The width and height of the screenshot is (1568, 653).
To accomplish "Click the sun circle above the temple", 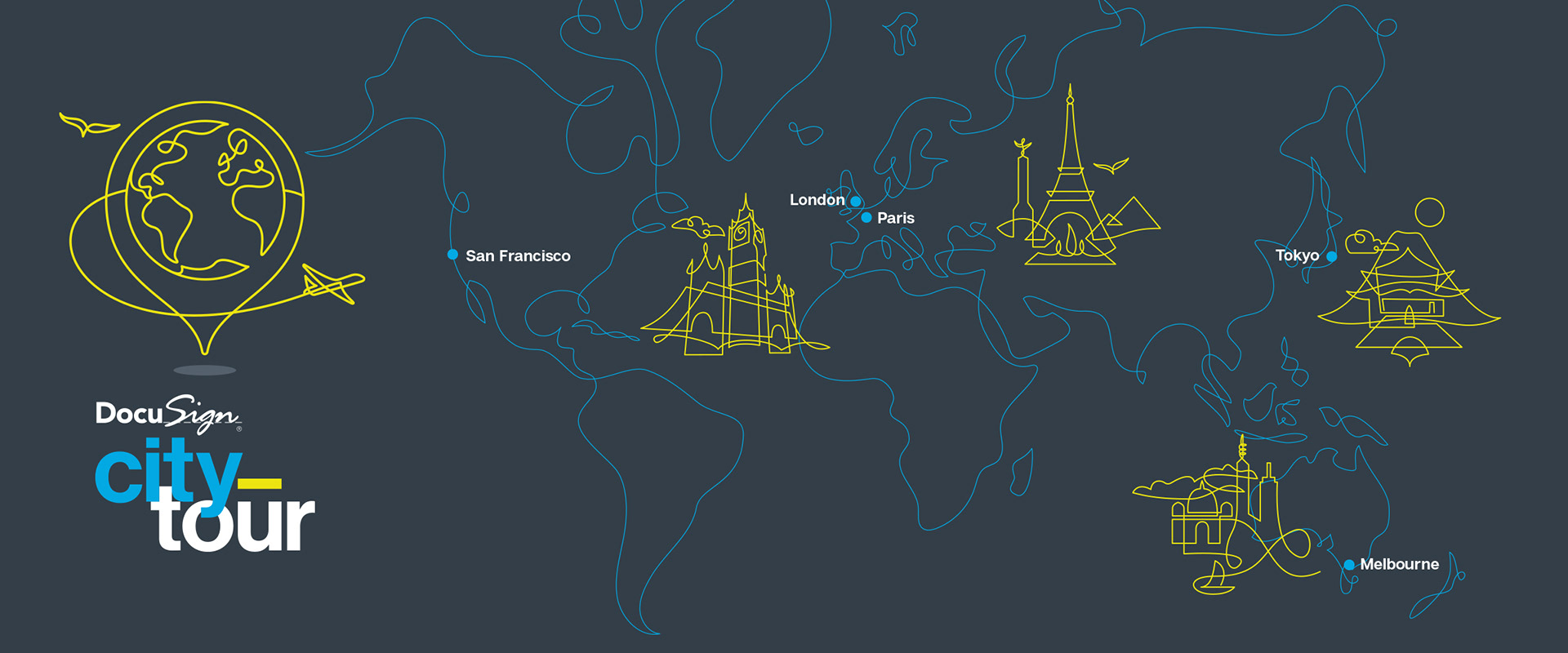I will click(1429, 212).
